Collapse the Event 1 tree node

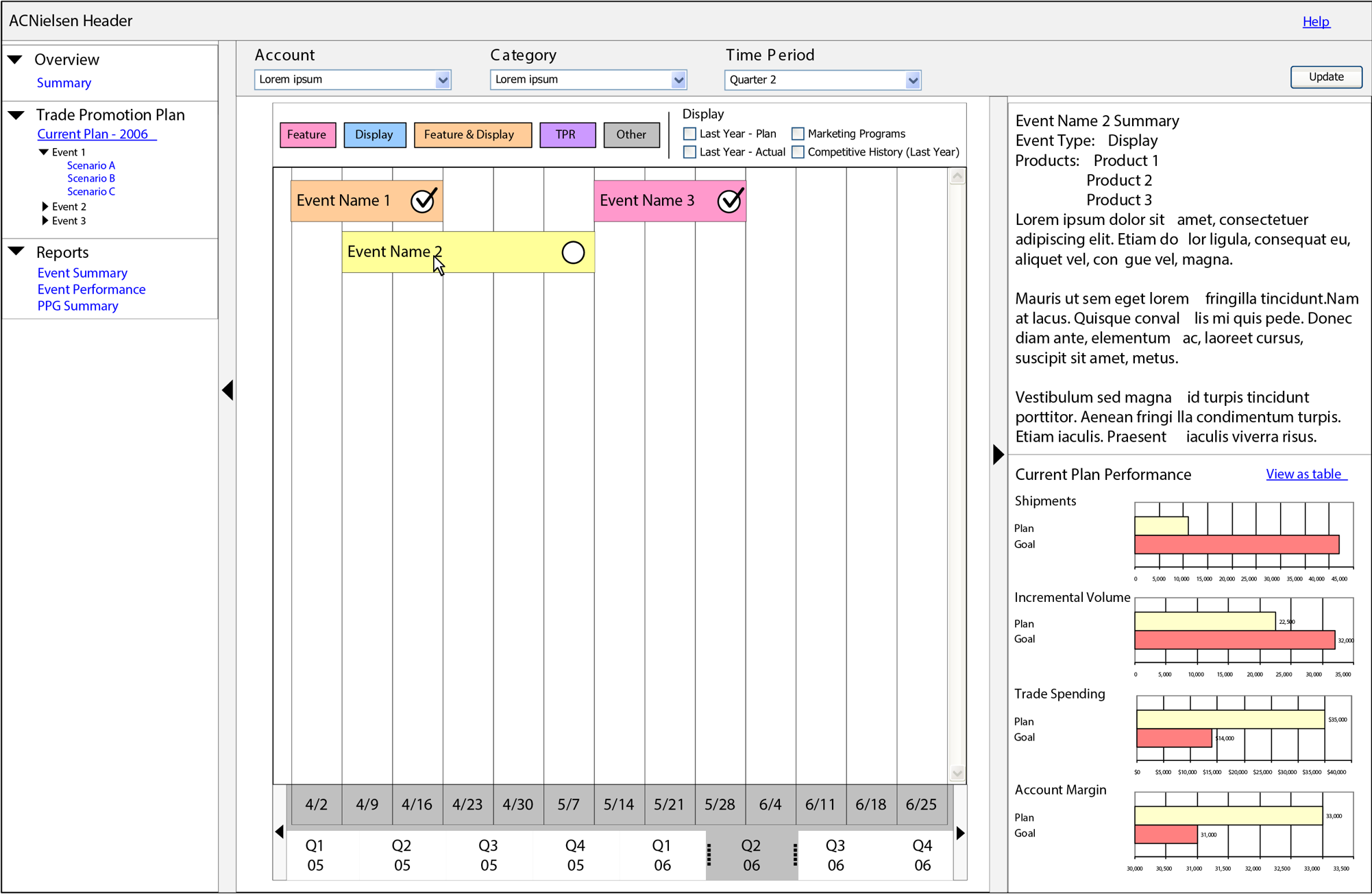point(44,152)
